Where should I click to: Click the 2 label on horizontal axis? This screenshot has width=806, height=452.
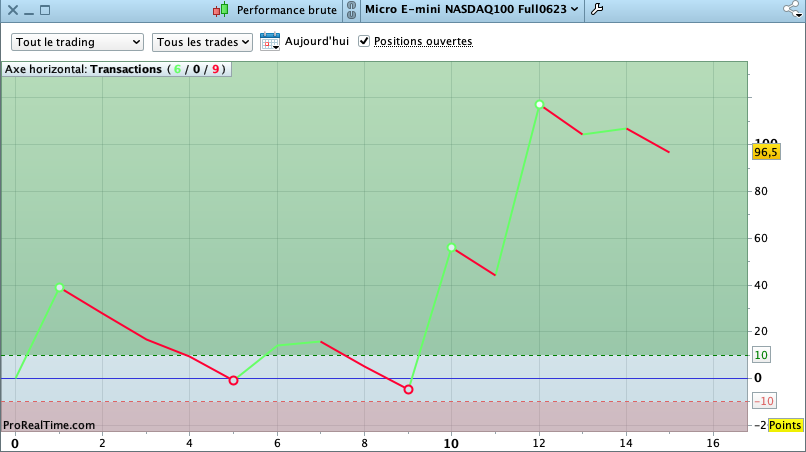[102, 443]
